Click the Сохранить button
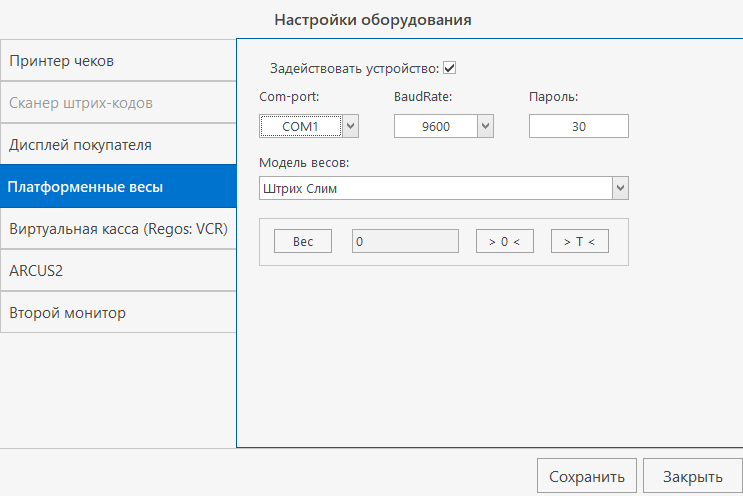The width and height of the screenshot is (743, 496). pos(587,476)
